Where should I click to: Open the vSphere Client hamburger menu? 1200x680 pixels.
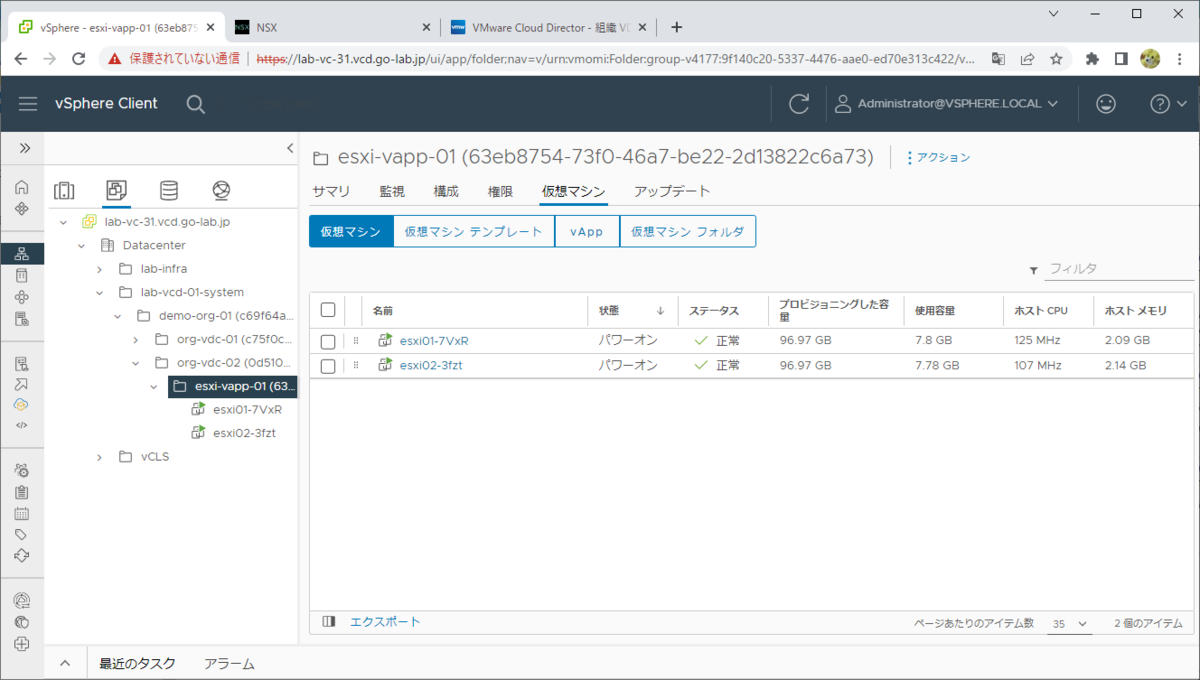(28, 104)
